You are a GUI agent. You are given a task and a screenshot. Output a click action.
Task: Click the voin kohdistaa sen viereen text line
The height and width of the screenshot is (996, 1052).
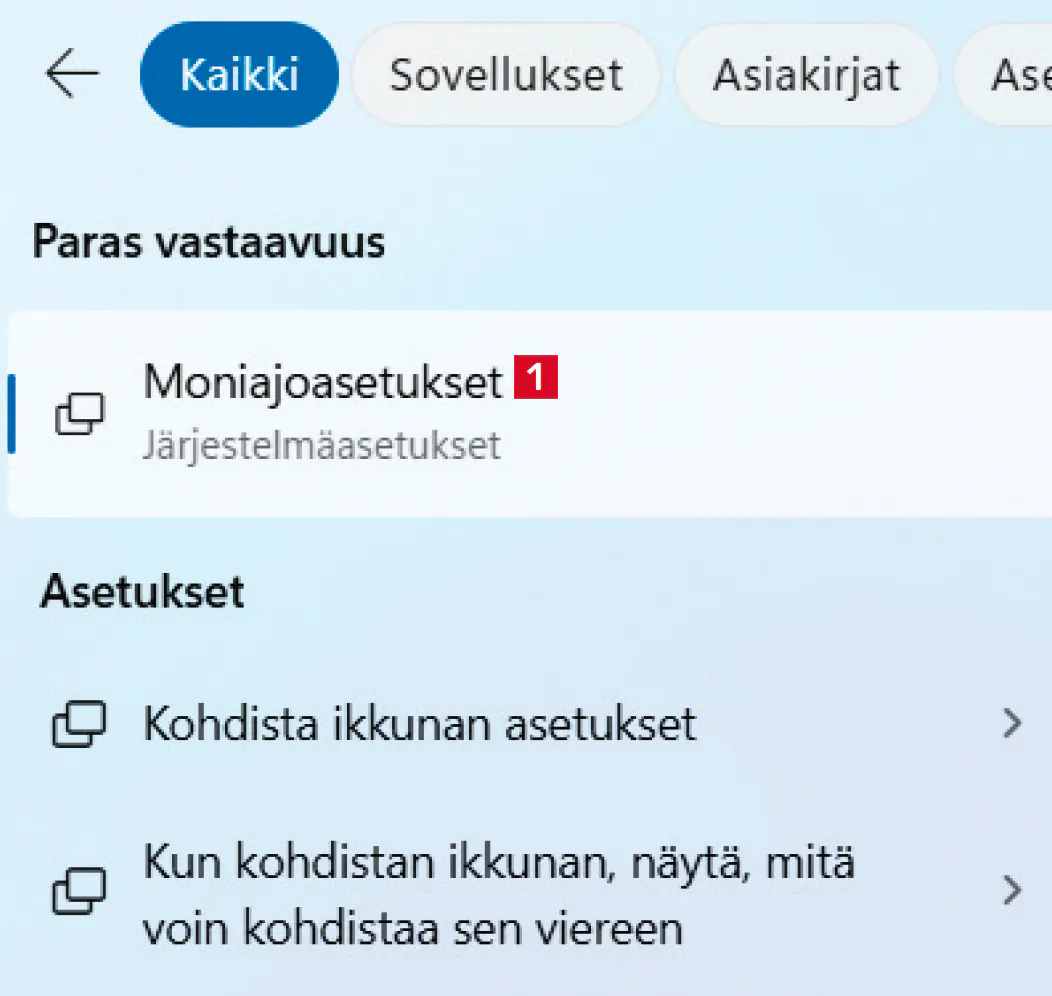(412, 928)
